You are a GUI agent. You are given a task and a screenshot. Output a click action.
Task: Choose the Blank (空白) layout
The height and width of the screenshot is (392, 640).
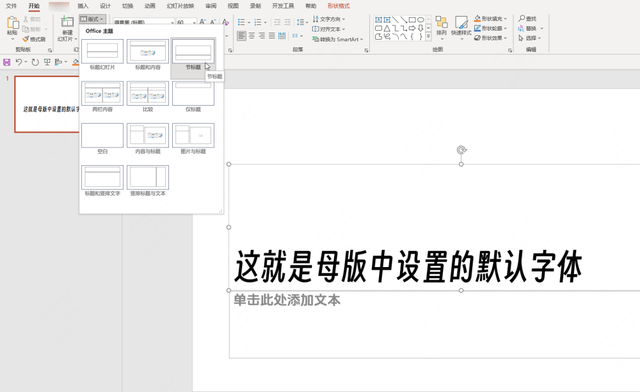tap(102, 139)
